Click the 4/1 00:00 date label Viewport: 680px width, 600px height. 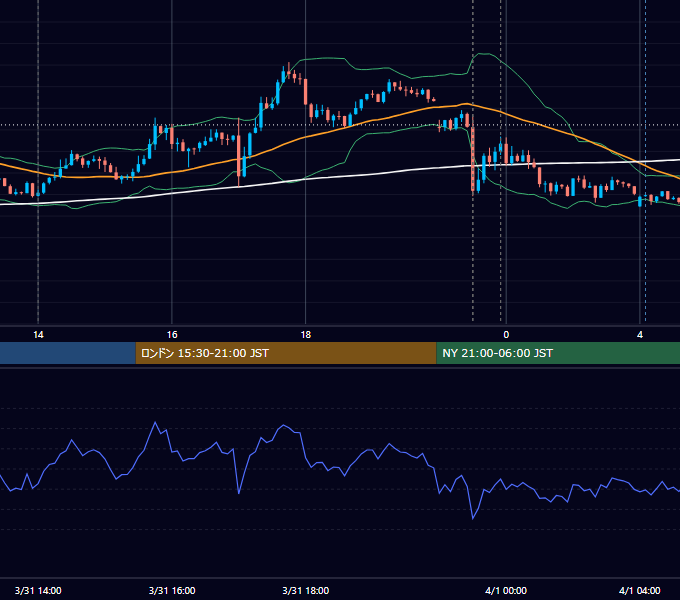pos(506,590)
